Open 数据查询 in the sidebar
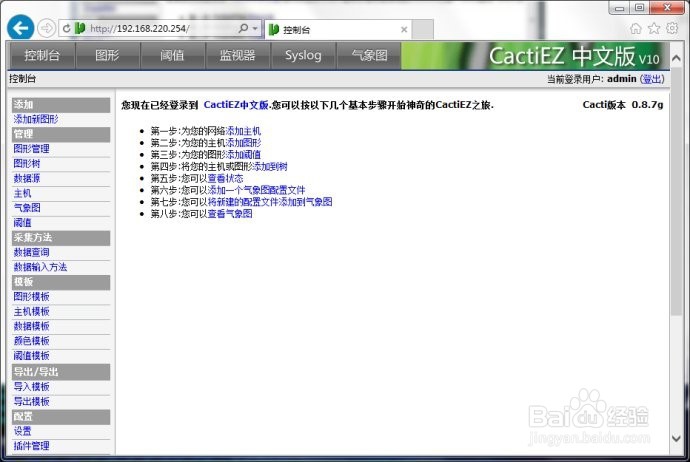The height and width of the screenshot is (462, 690). [31, 252]
